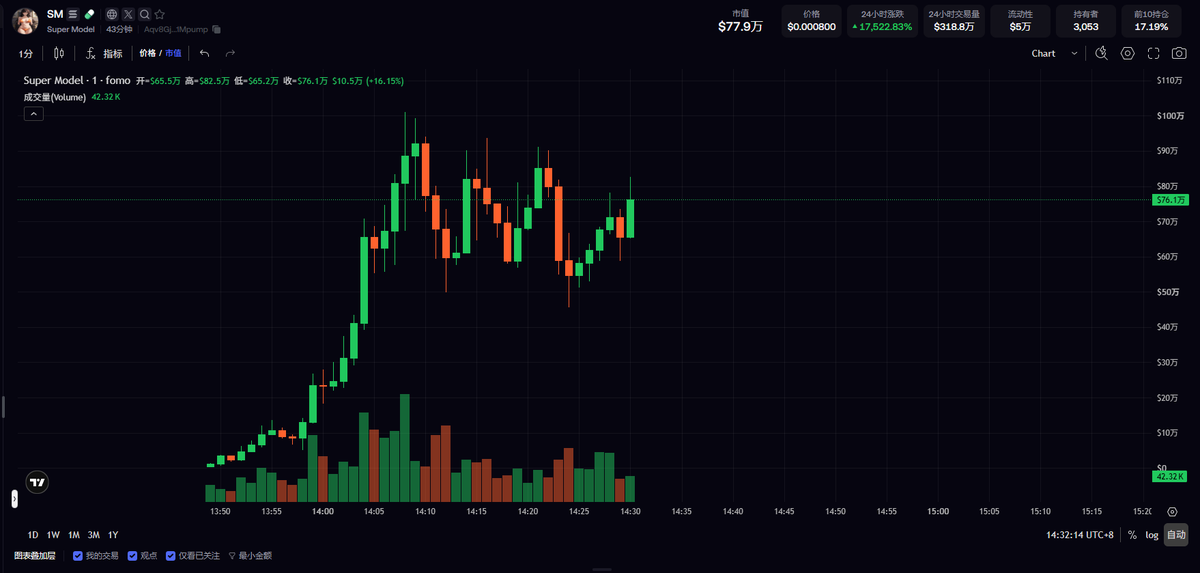This screenshot has height=573, width=1200.
Task: Click the SM token avatar image
Action: [27, 20]
